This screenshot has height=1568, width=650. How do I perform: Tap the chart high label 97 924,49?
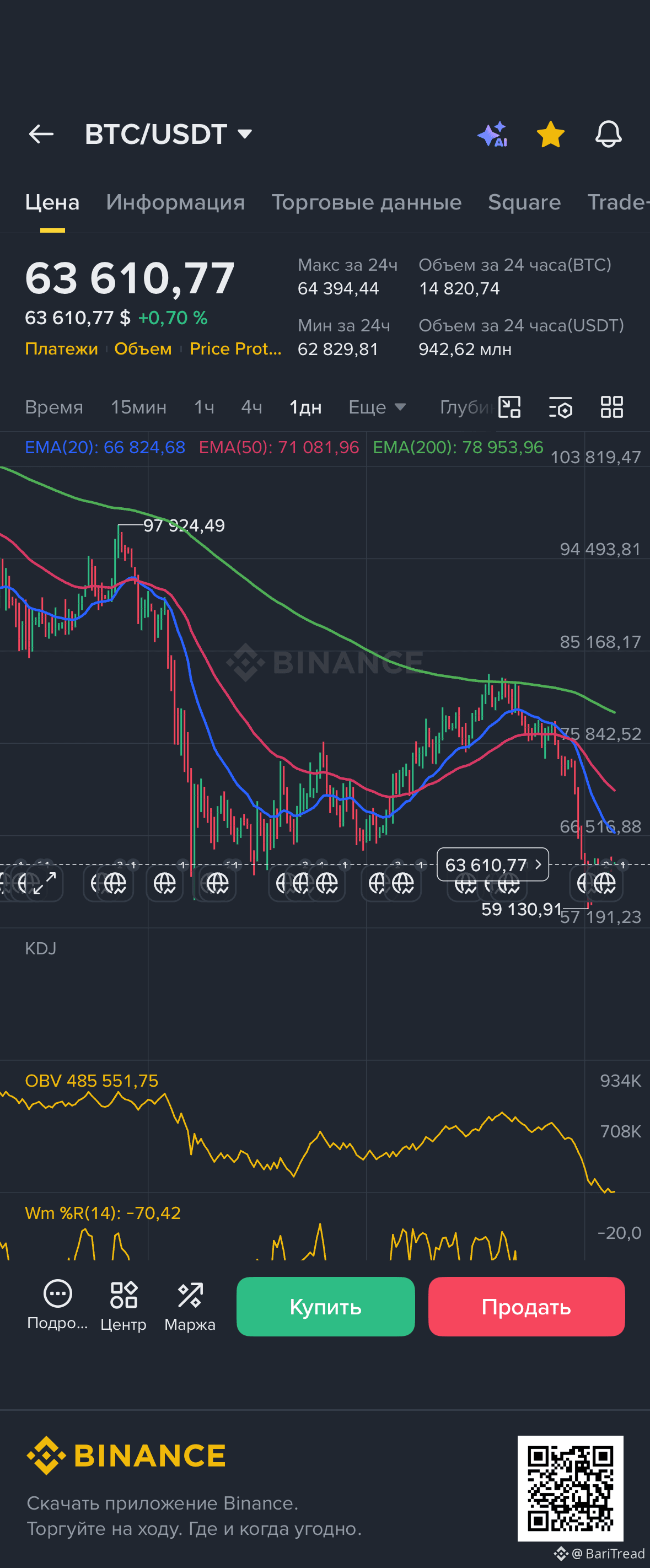pos(184,525)
